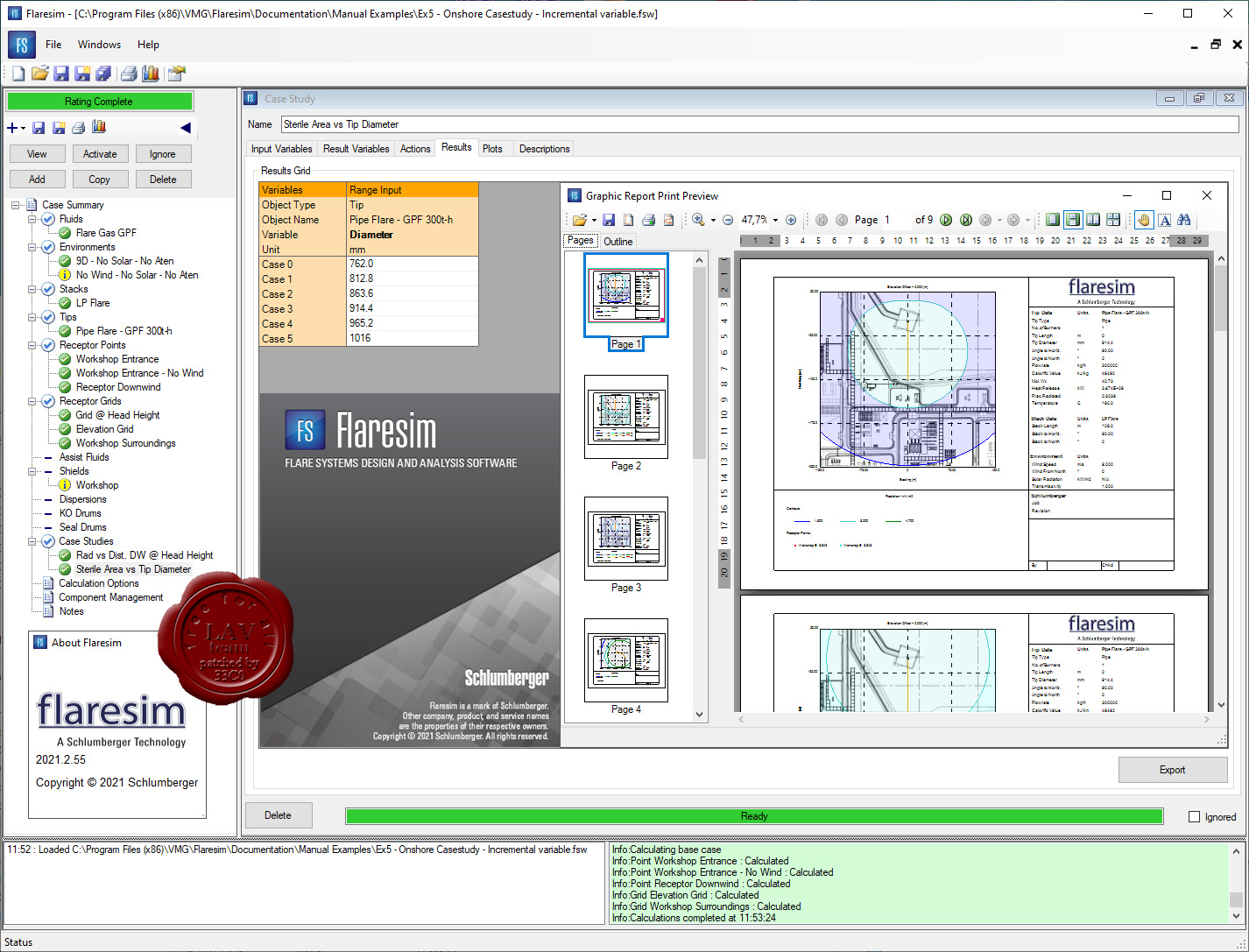
Task: Toggle the hand pan tool
Action: (x=1143, y=220)
